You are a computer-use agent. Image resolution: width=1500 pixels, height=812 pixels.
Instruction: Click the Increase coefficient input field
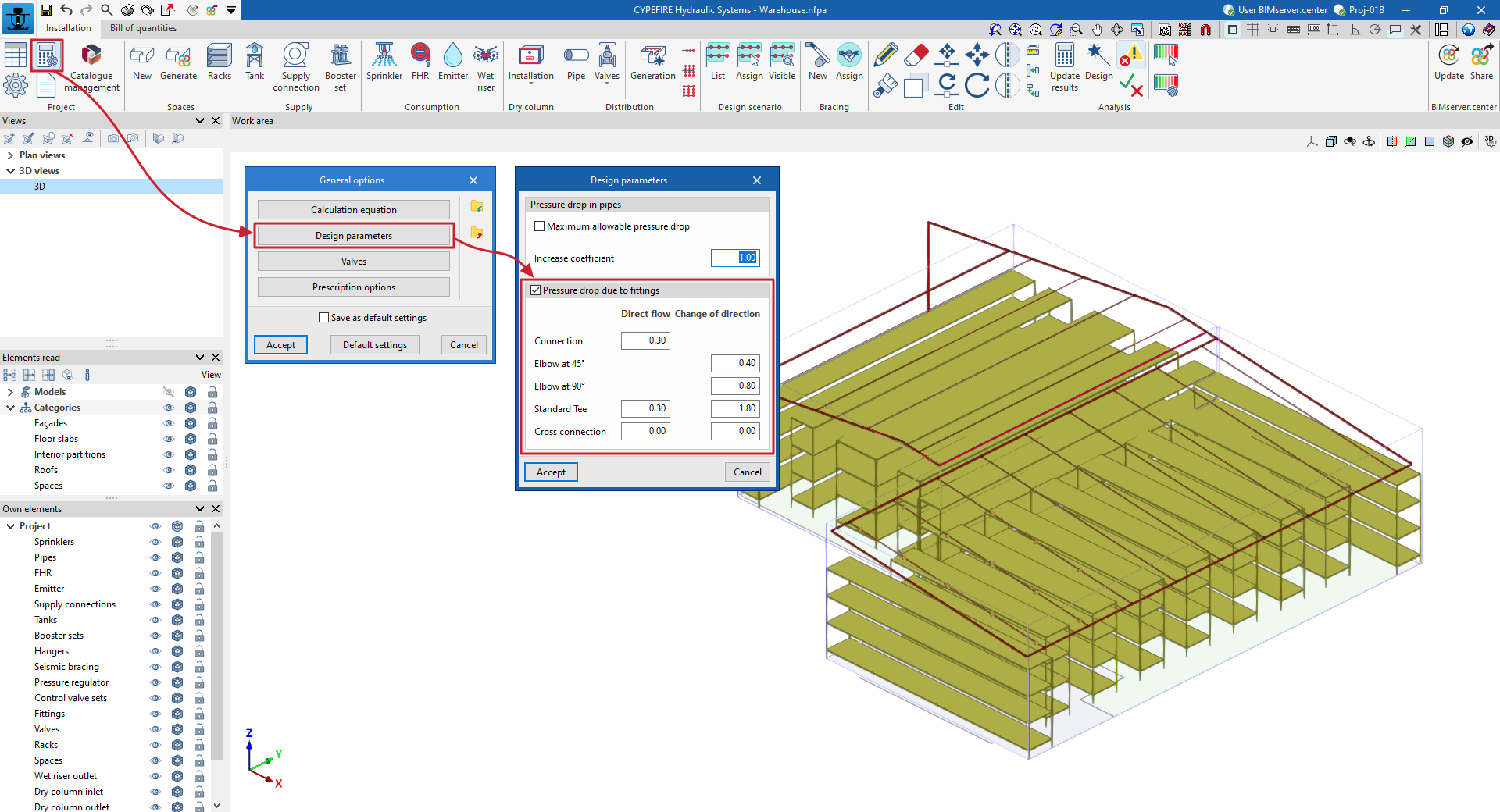click(x=734, y=258)
